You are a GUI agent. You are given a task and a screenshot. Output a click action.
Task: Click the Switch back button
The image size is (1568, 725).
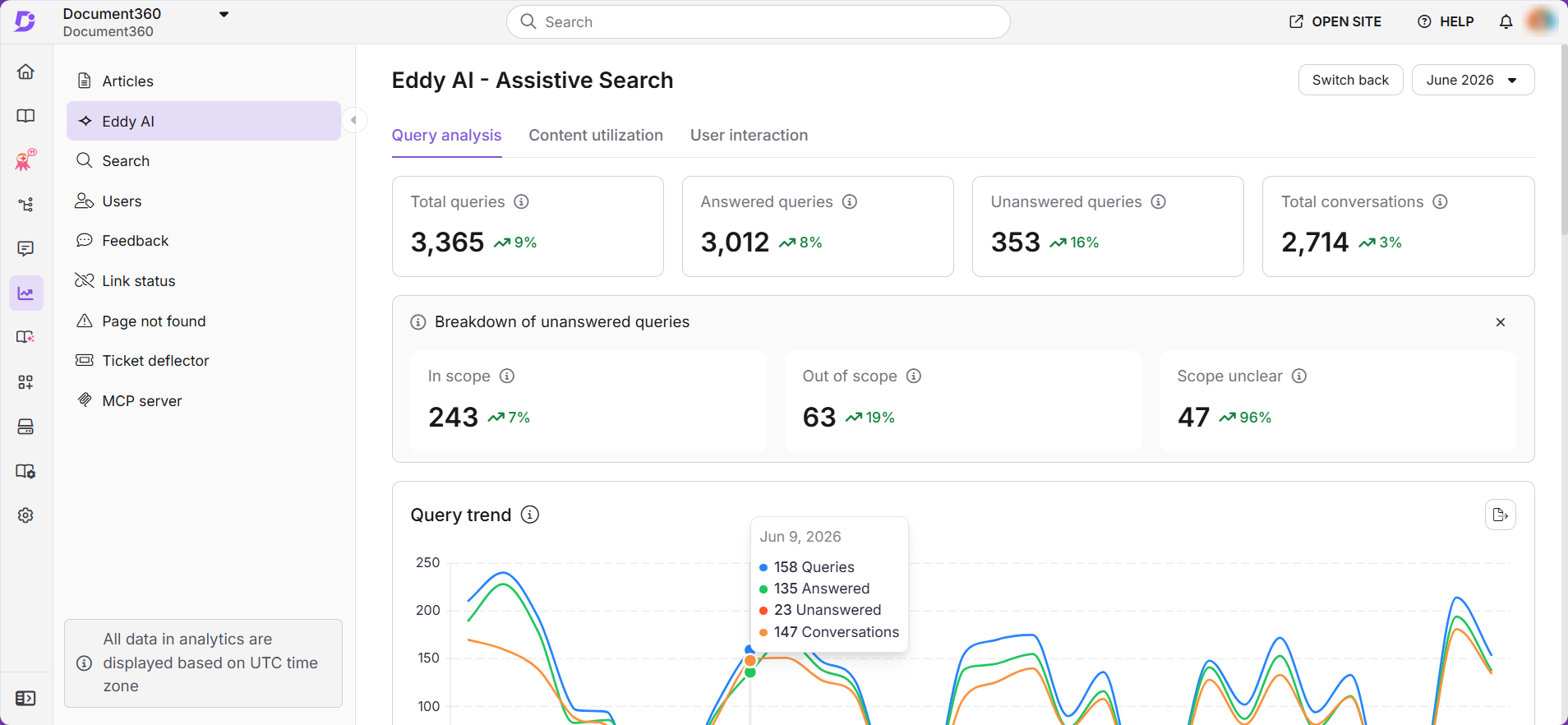(x=1350, y=80)
